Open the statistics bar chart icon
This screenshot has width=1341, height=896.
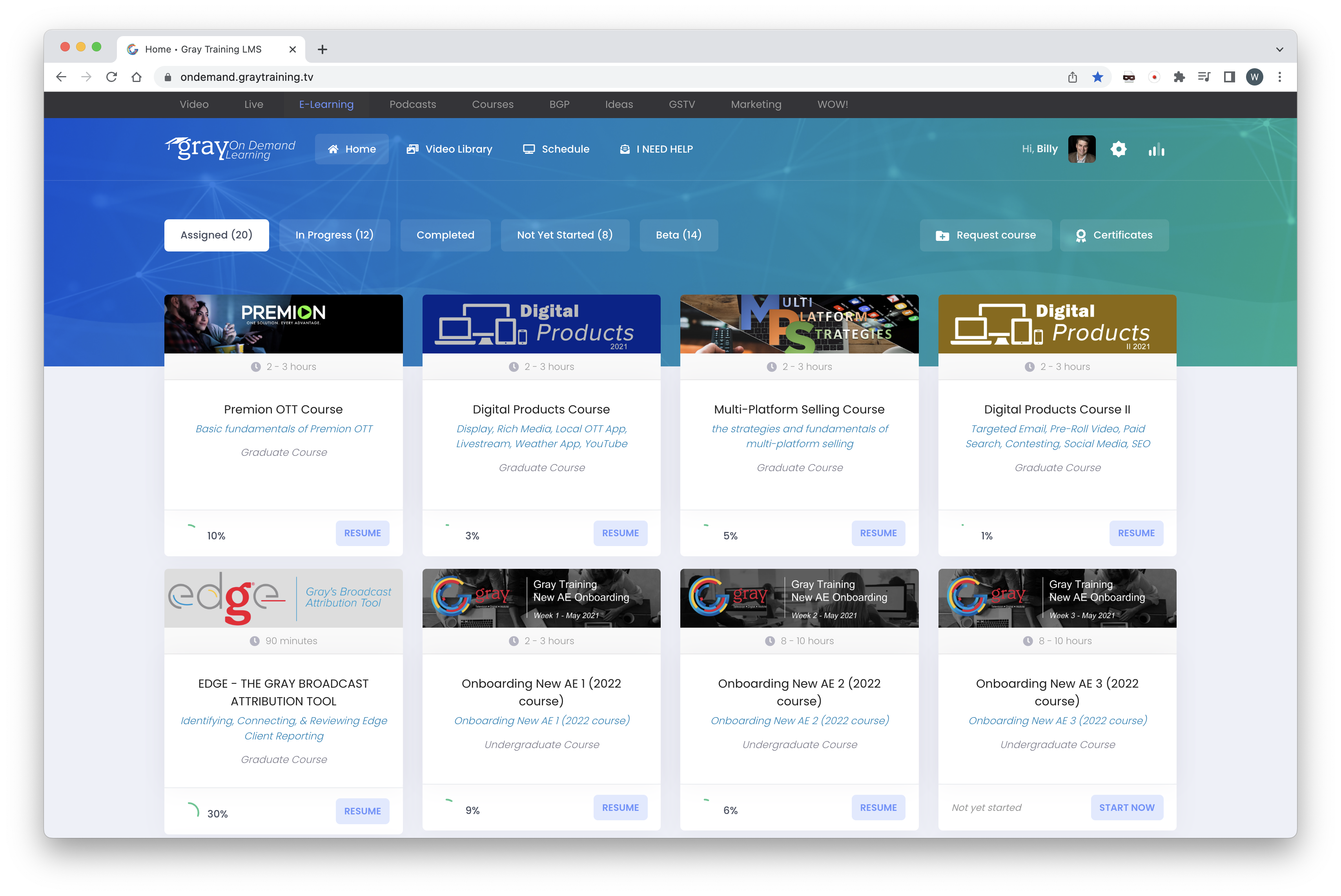tap(1156, 150)
